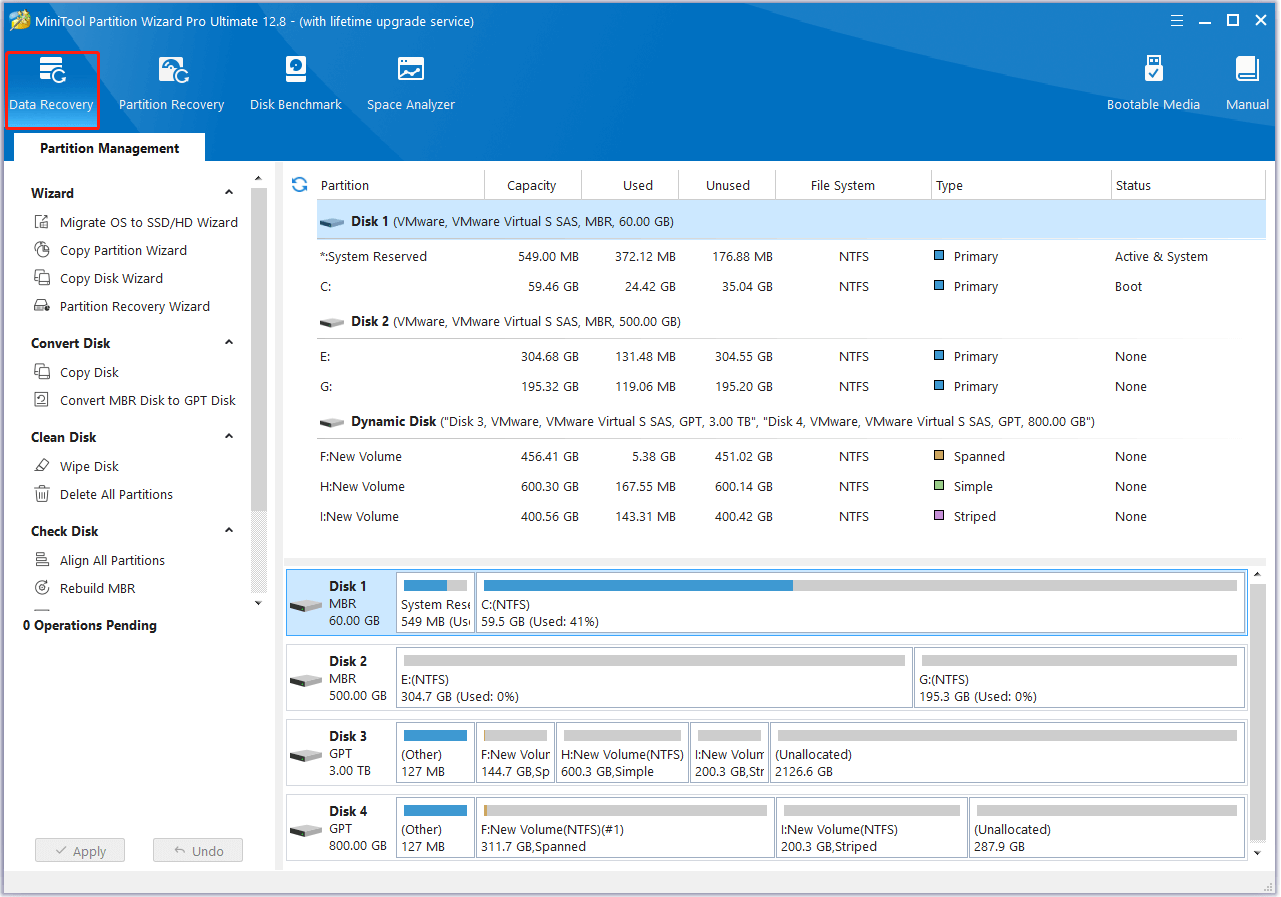Click H:New Volume block on Disk 3
Screen dimensions: 1281x897
point(622,753)
